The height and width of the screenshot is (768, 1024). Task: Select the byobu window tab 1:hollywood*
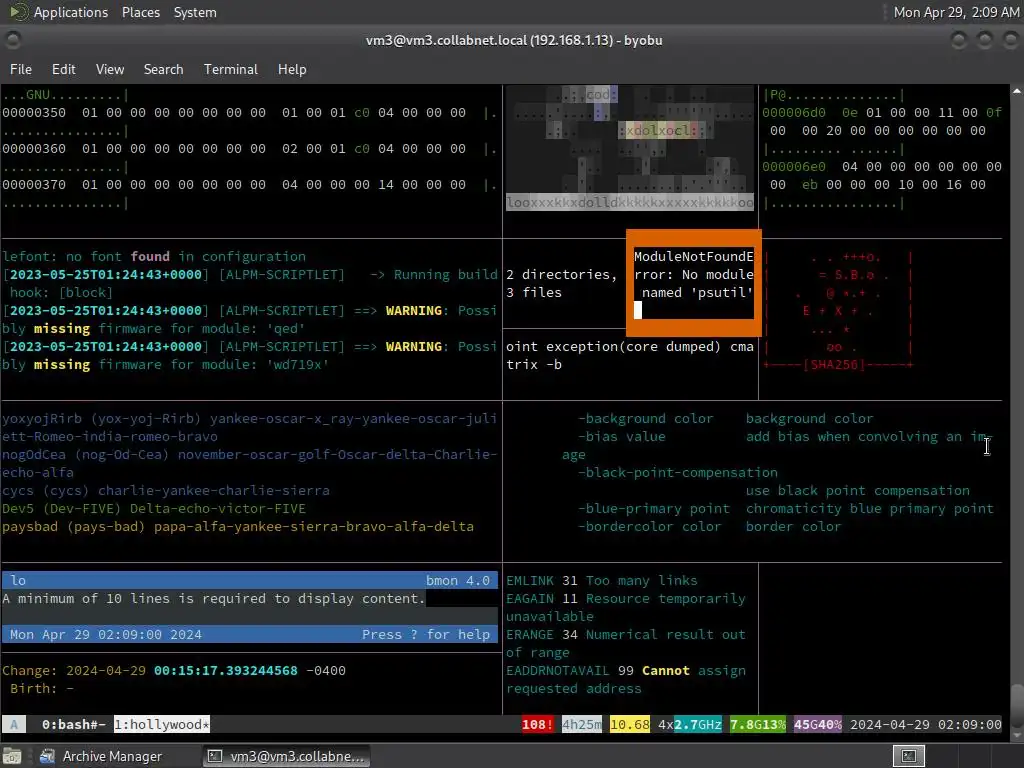(162, 724)
